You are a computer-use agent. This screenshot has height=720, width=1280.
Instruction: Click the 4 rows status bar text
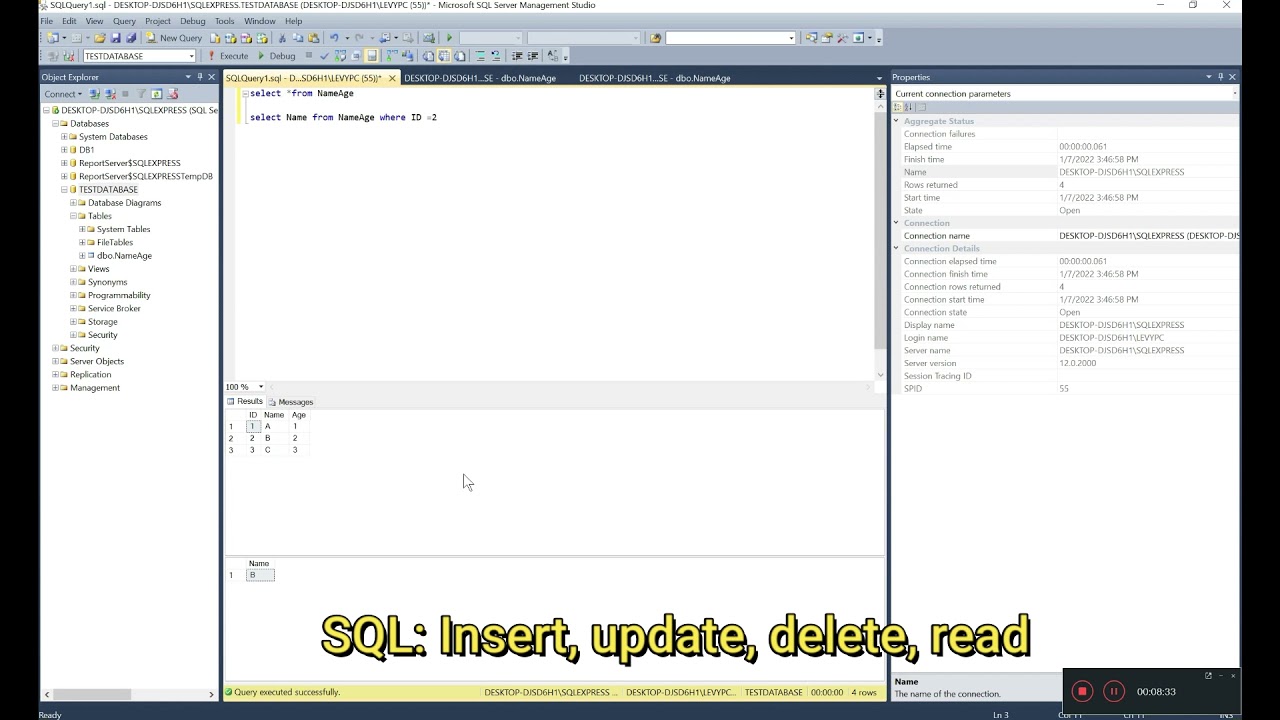pos(863,692)
